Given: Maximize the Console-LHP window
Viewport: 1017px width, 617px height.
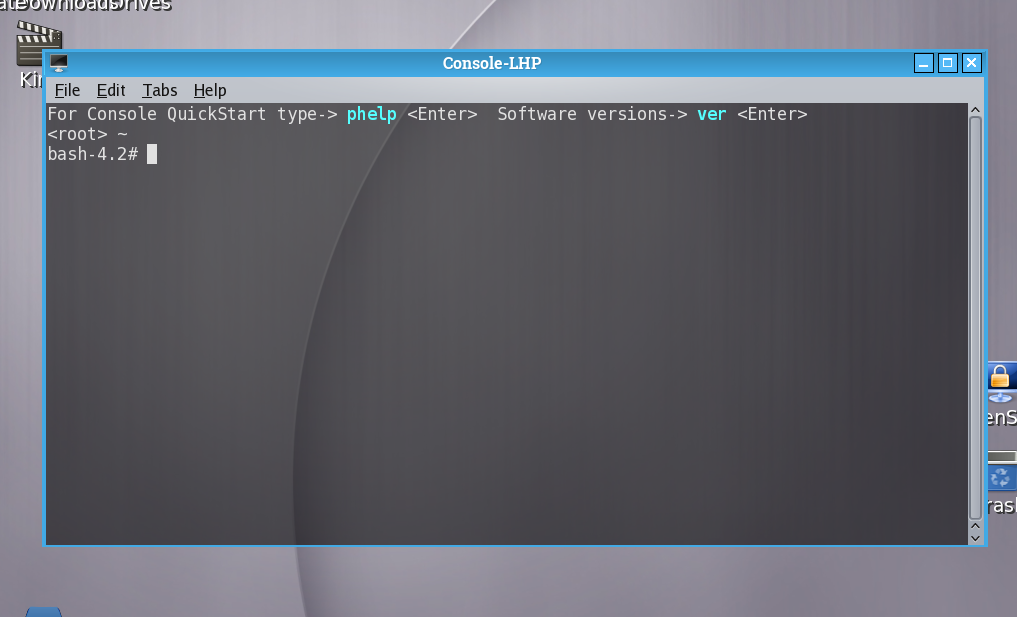Looking at the screenshot, I should [948, 63].
